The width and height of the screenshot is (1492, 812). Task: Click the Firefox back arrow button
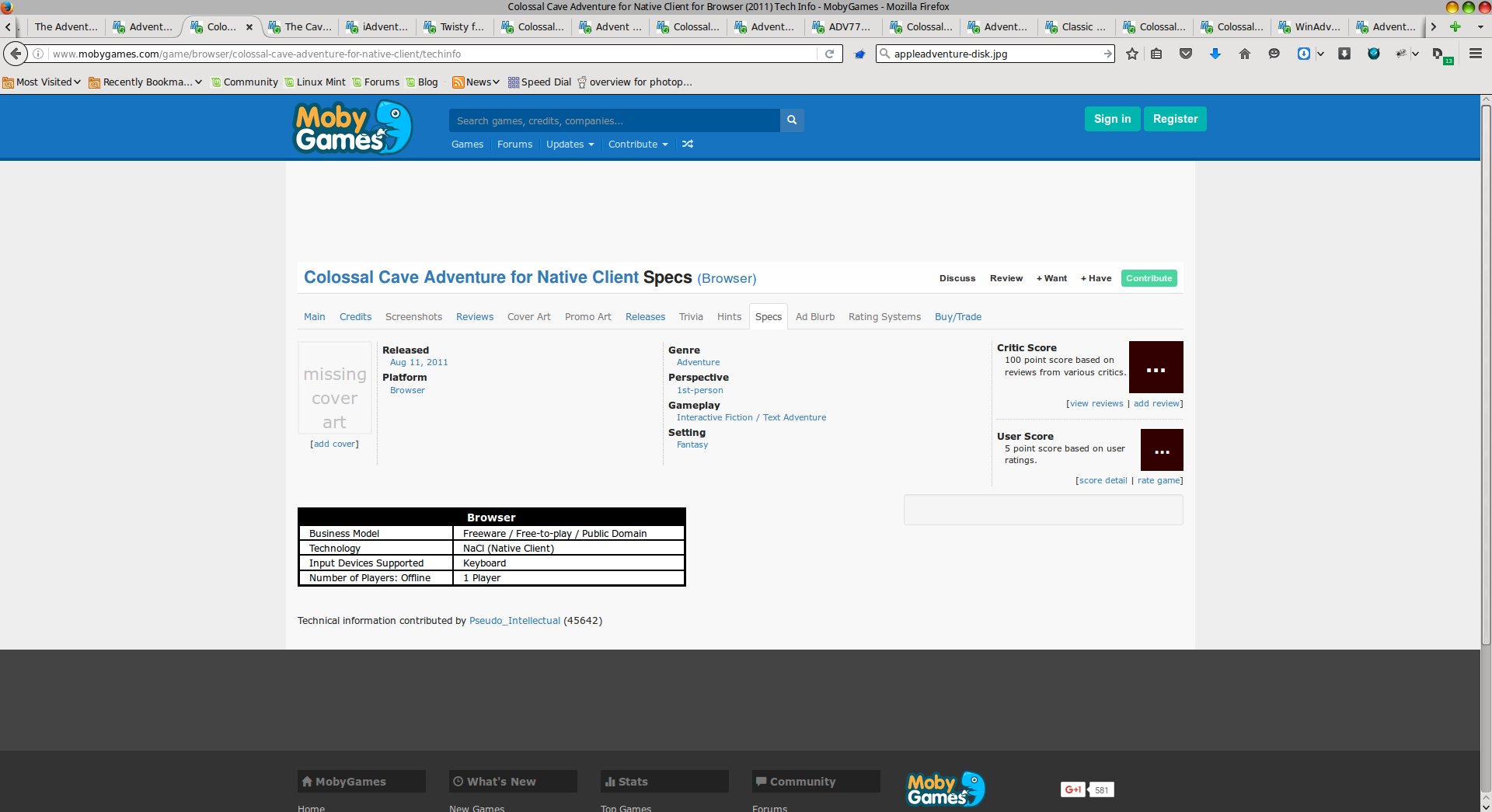coord(16,54)
